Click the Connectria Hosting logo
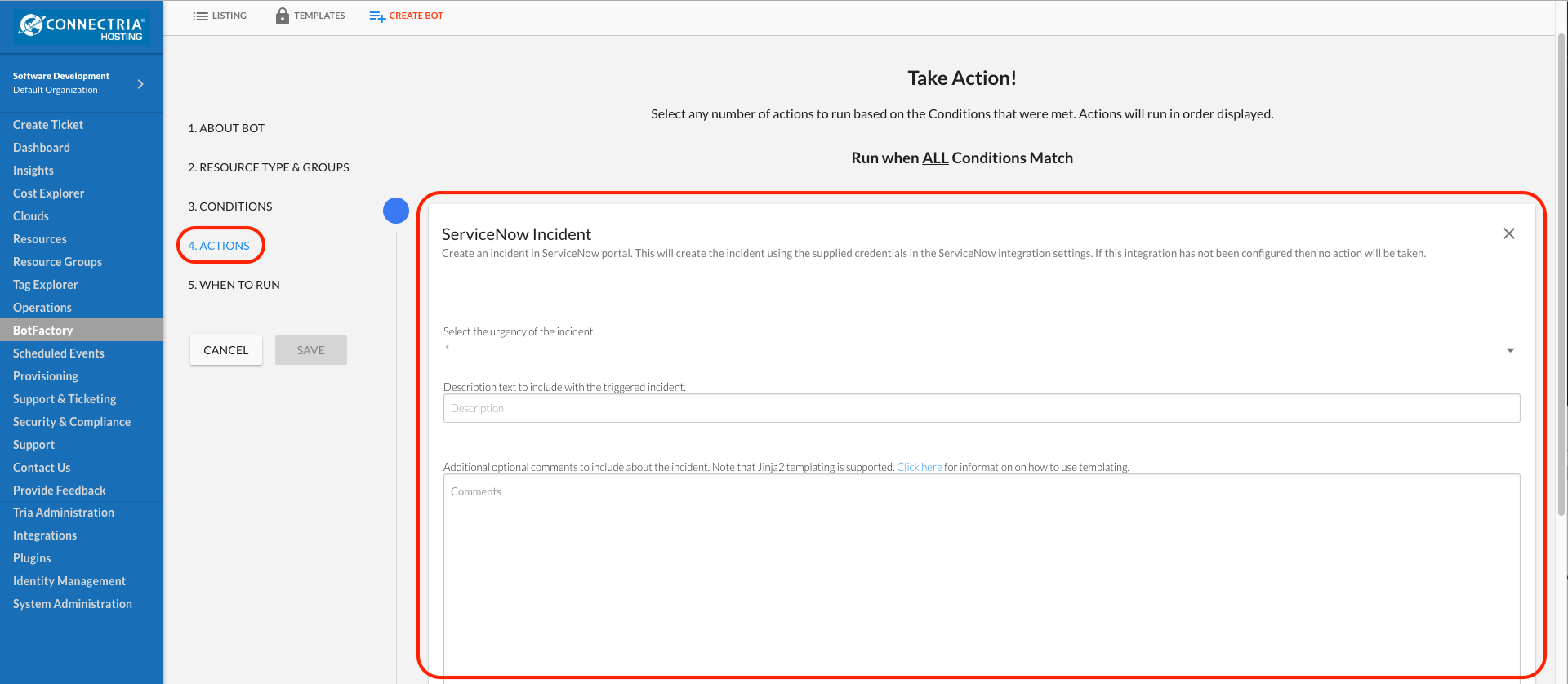Screen dimensions: 1568x684 [x=82, y=27]
